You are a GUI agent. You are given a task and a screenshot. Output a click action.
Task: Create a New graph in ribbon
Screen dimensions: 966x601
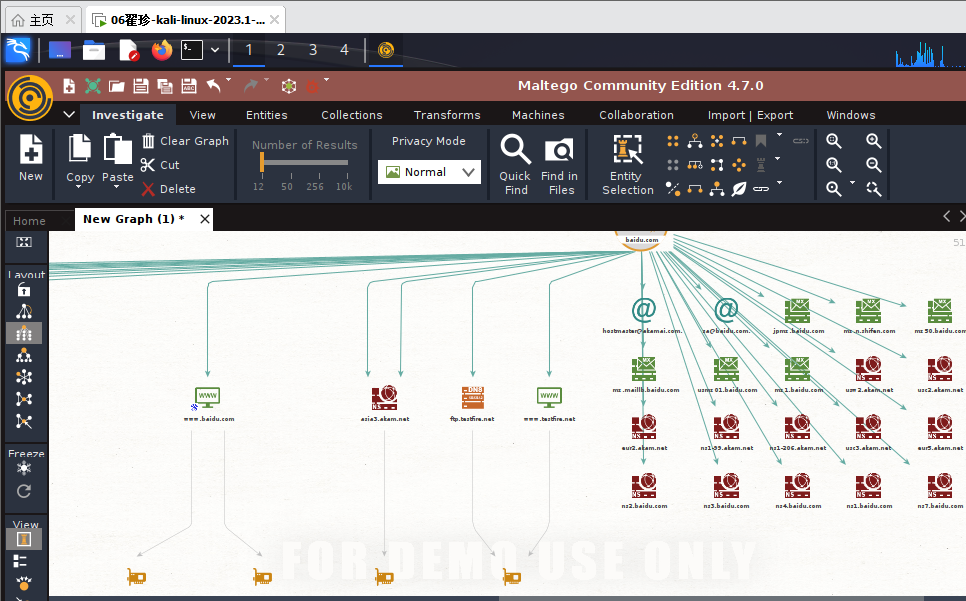[31, 158]
